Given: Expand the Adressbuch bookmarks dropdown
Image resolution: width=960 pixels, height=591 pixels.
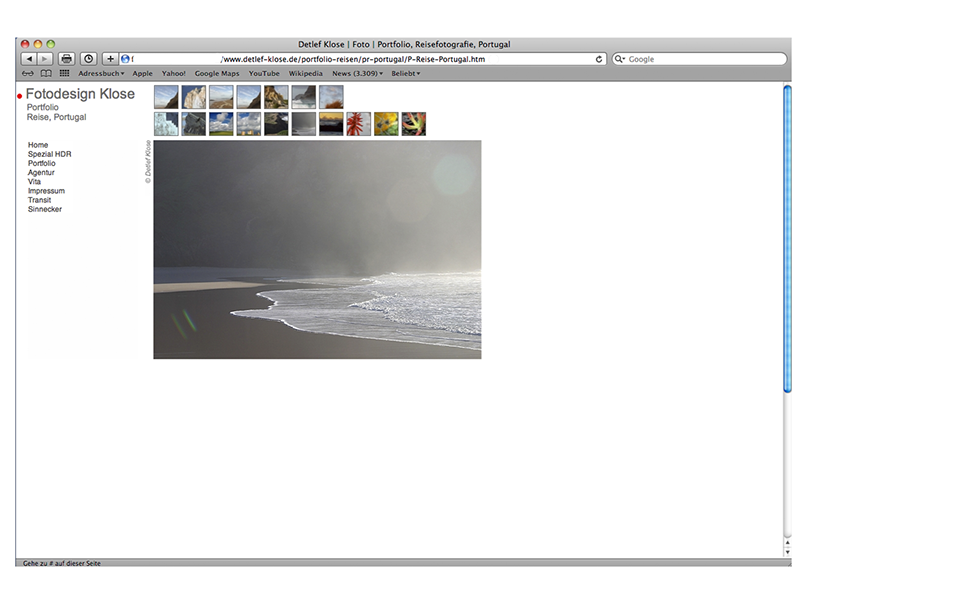Looking at the screenshot, I should click(x=101, y=73).
